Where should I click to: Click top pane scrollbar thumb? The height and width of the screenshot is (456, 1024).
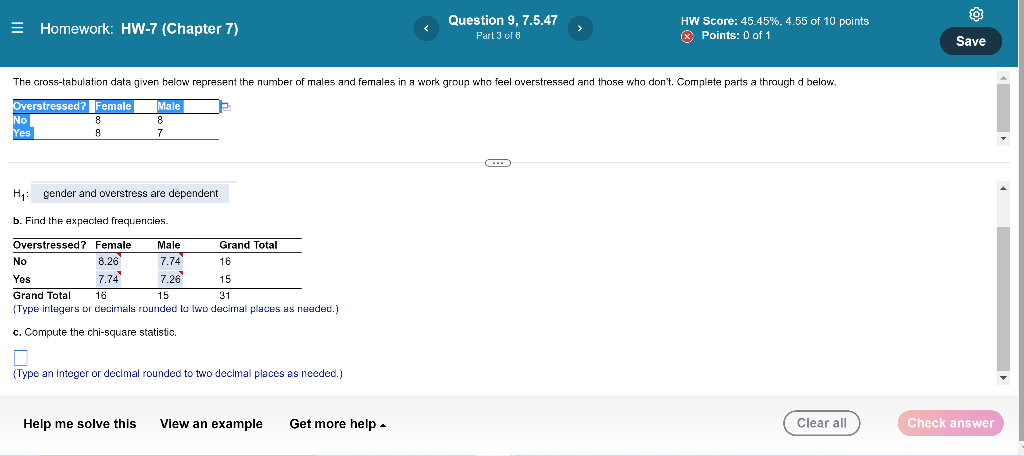pos(1002,108)
